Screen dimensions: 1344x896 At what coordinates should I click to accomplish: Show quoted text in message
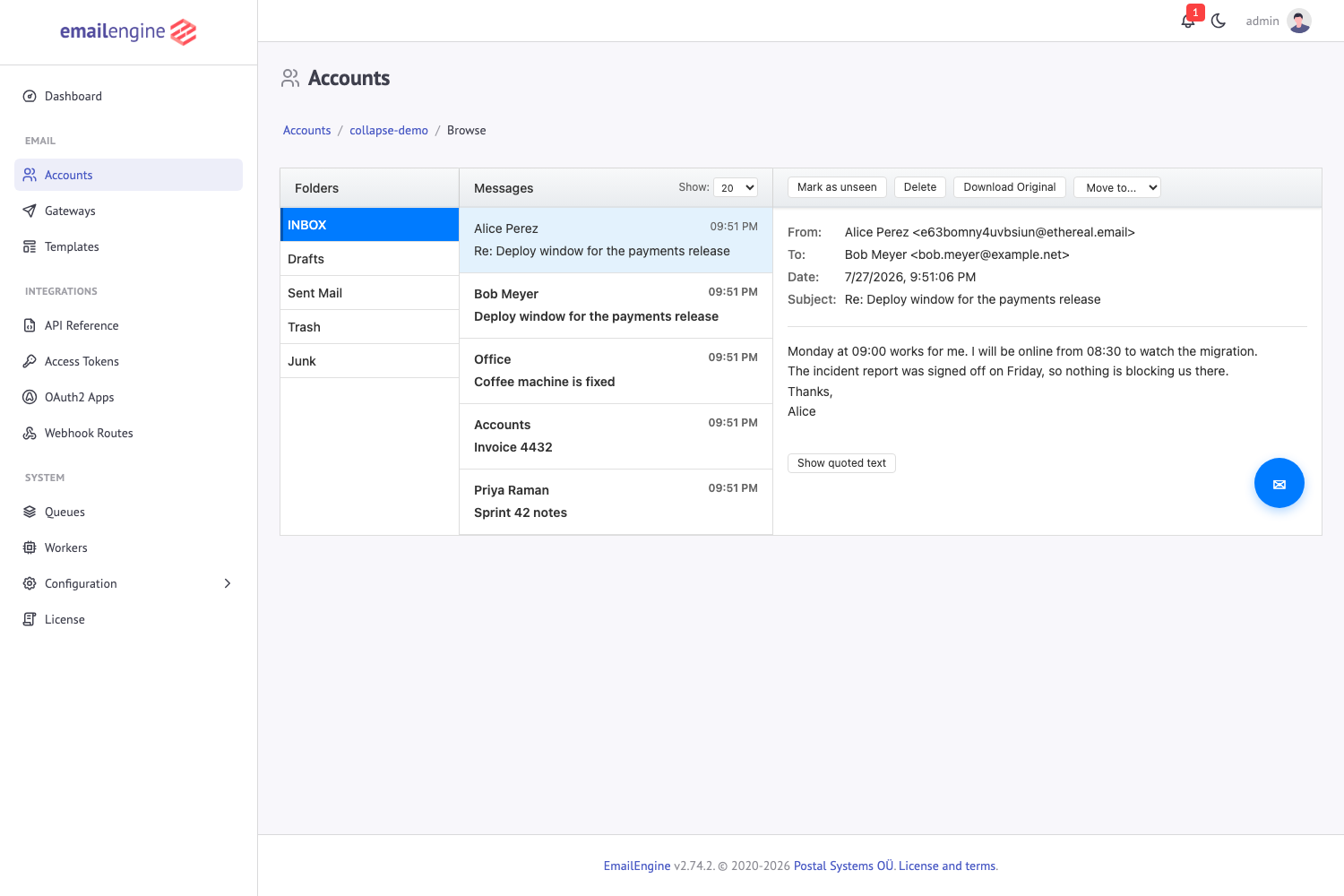click(x=841, y=463)
